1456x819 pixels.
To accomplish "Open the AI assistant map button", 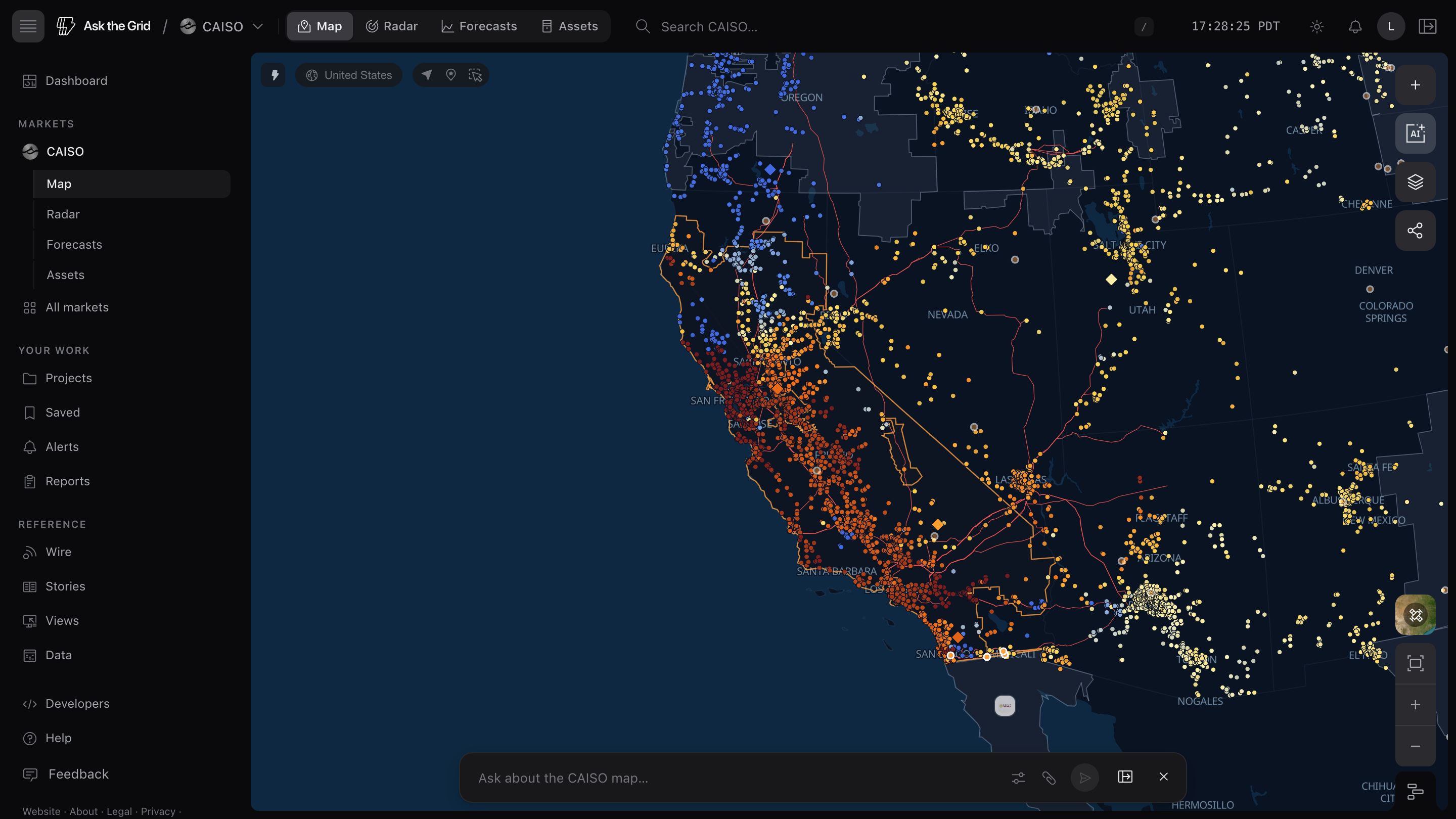I will (1416, 133).
